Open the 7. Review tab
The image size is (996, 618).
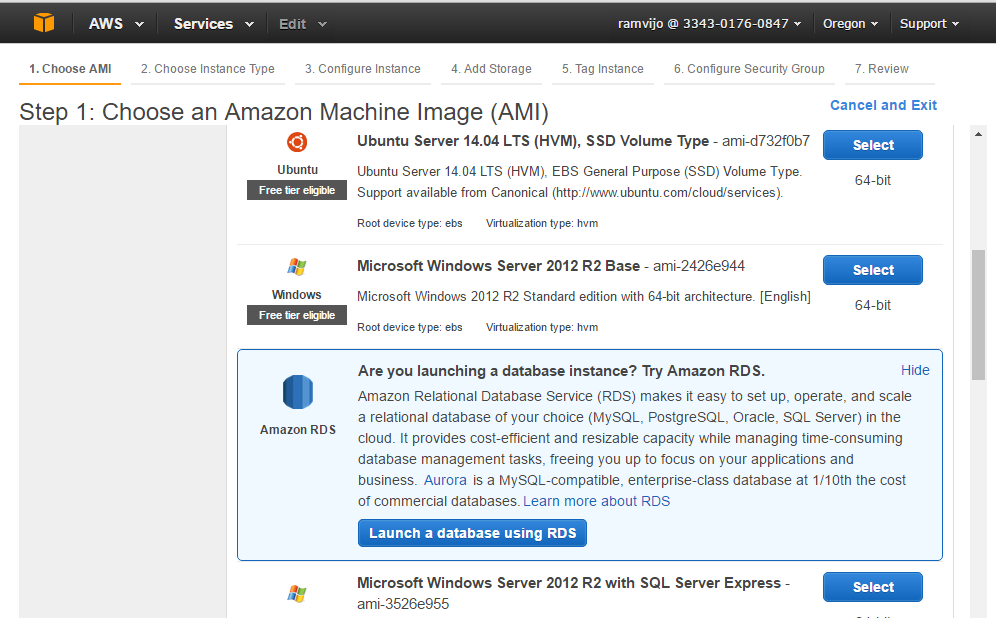pyautogui.click(x=881, y=69)
